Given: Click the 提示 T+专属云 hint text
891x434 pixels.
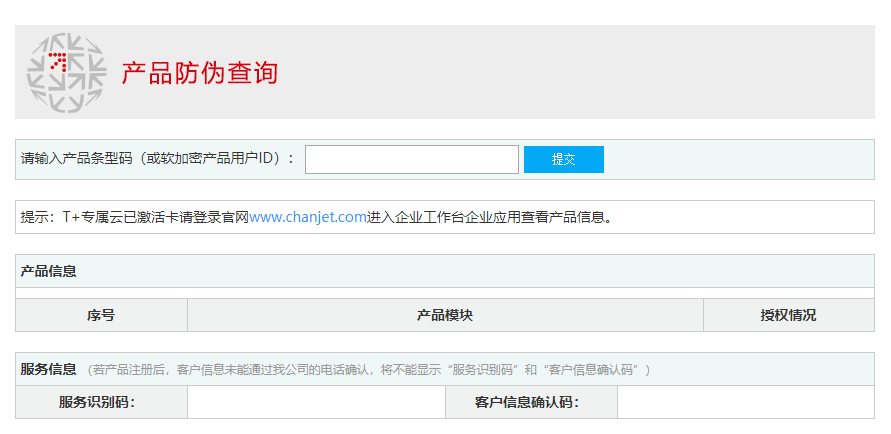Looking at the screenshot, I should [x=318, y=217].
